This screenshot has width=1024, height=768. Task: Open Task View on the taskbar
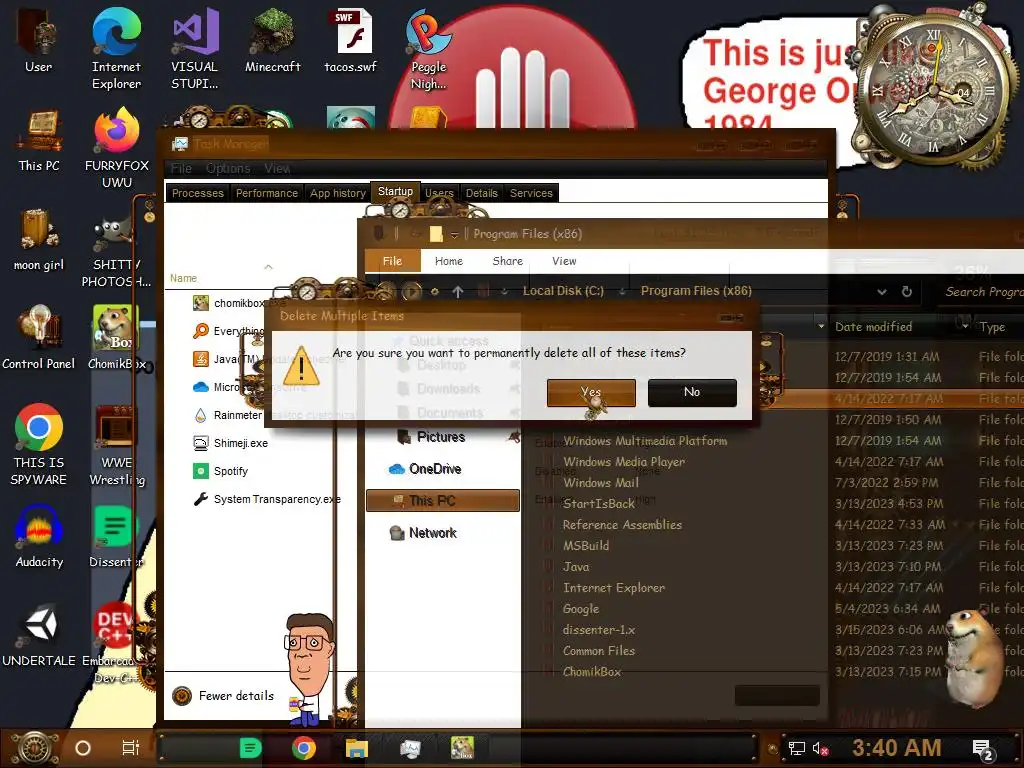tap(131, 748)
